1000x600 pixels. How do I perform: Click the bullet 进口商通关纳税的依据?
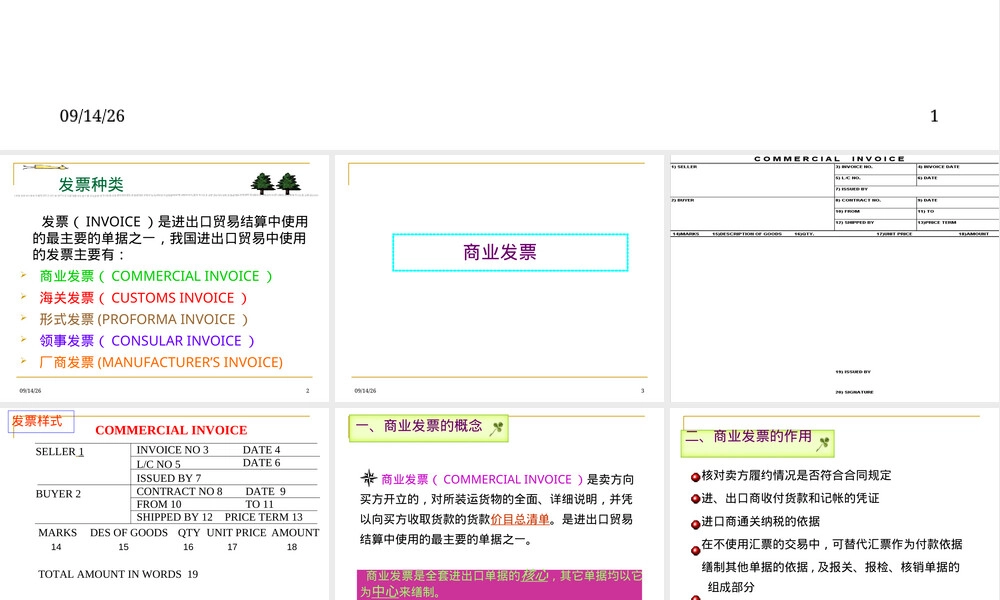pos(760,521)
